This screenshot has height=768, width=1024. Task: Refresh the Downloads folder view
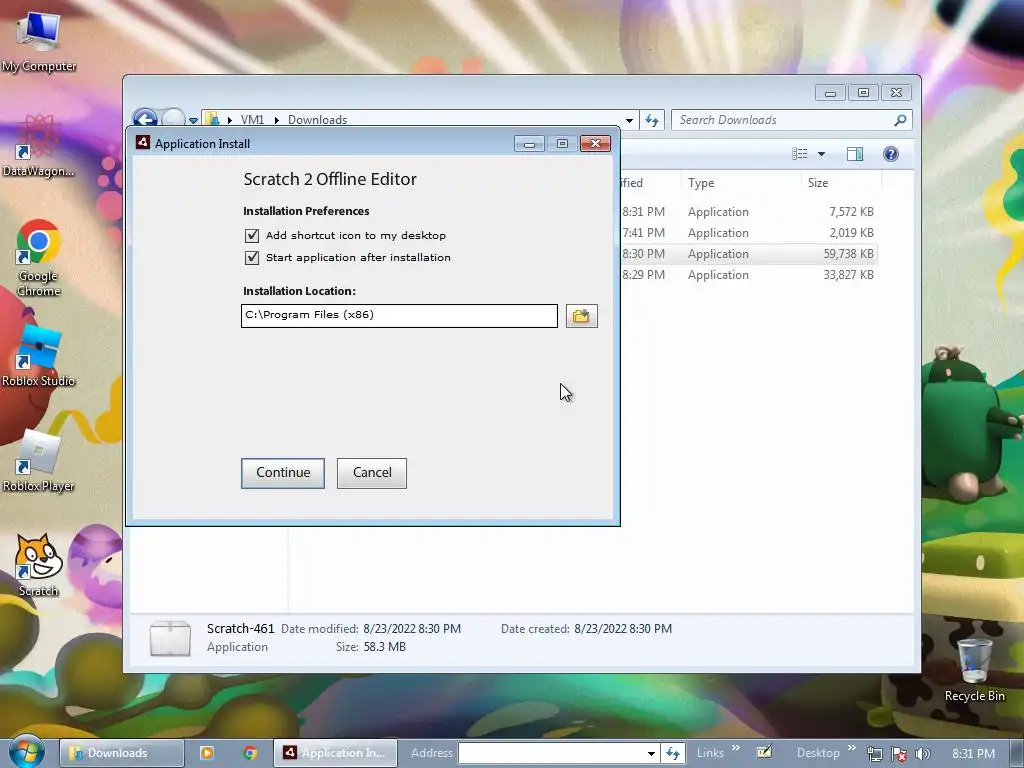point(652,120)
